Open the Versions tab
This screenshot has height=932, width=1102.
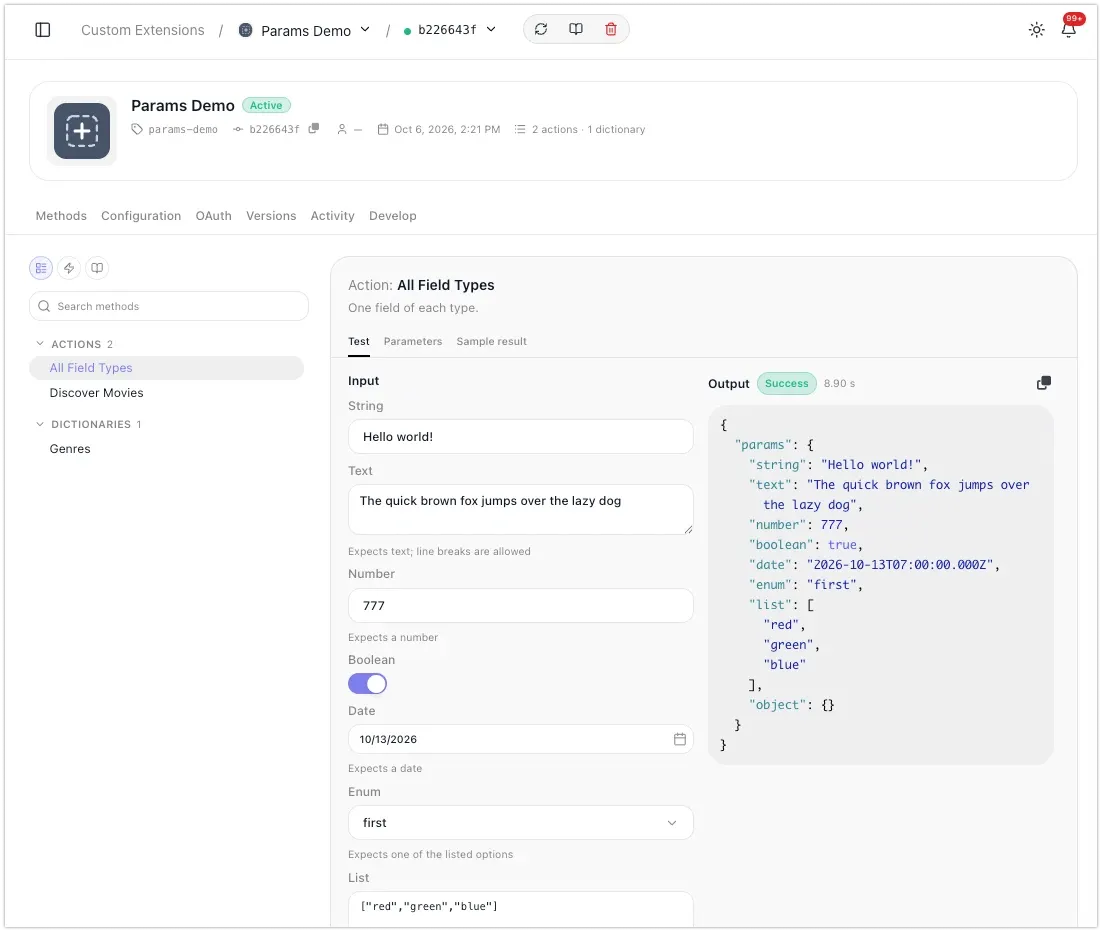pyautogui.click(x=271, y=216)
